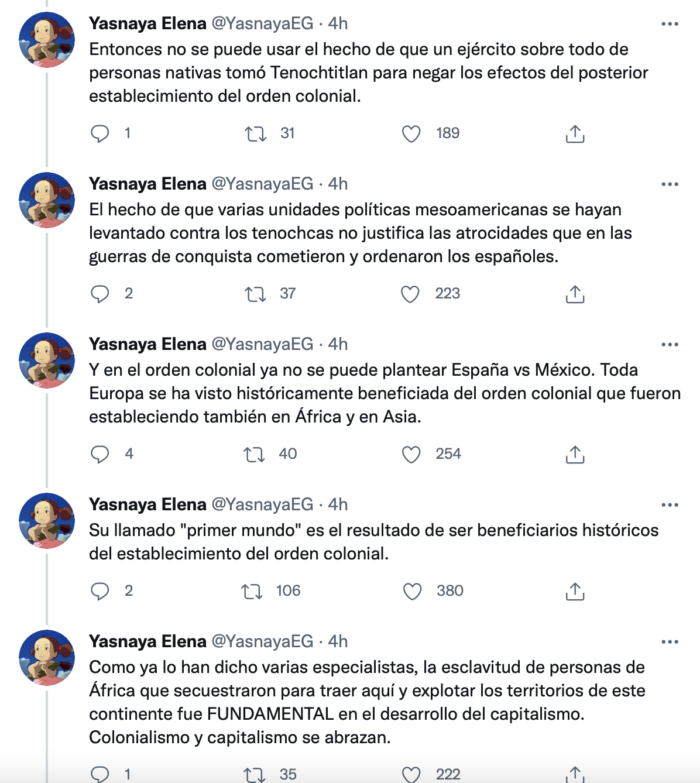The image size is (700, 783).
Task: Share the tweet starting "Entonces no se puede"
Action: coord(575,133)
